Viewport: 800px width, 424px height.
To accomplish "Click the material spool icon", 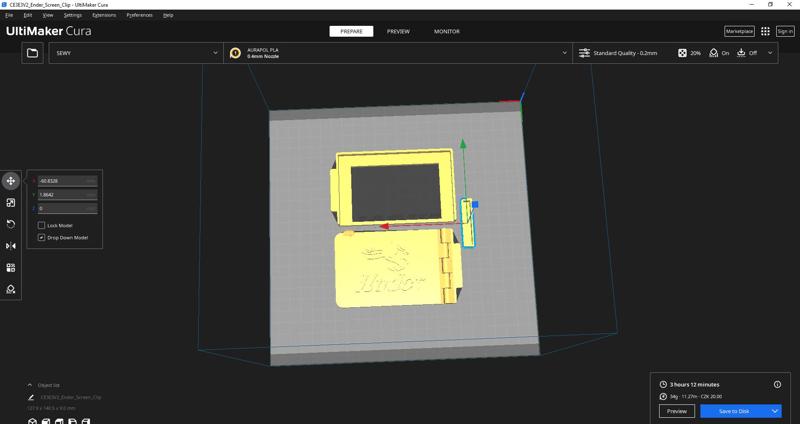I will (235, 53).
